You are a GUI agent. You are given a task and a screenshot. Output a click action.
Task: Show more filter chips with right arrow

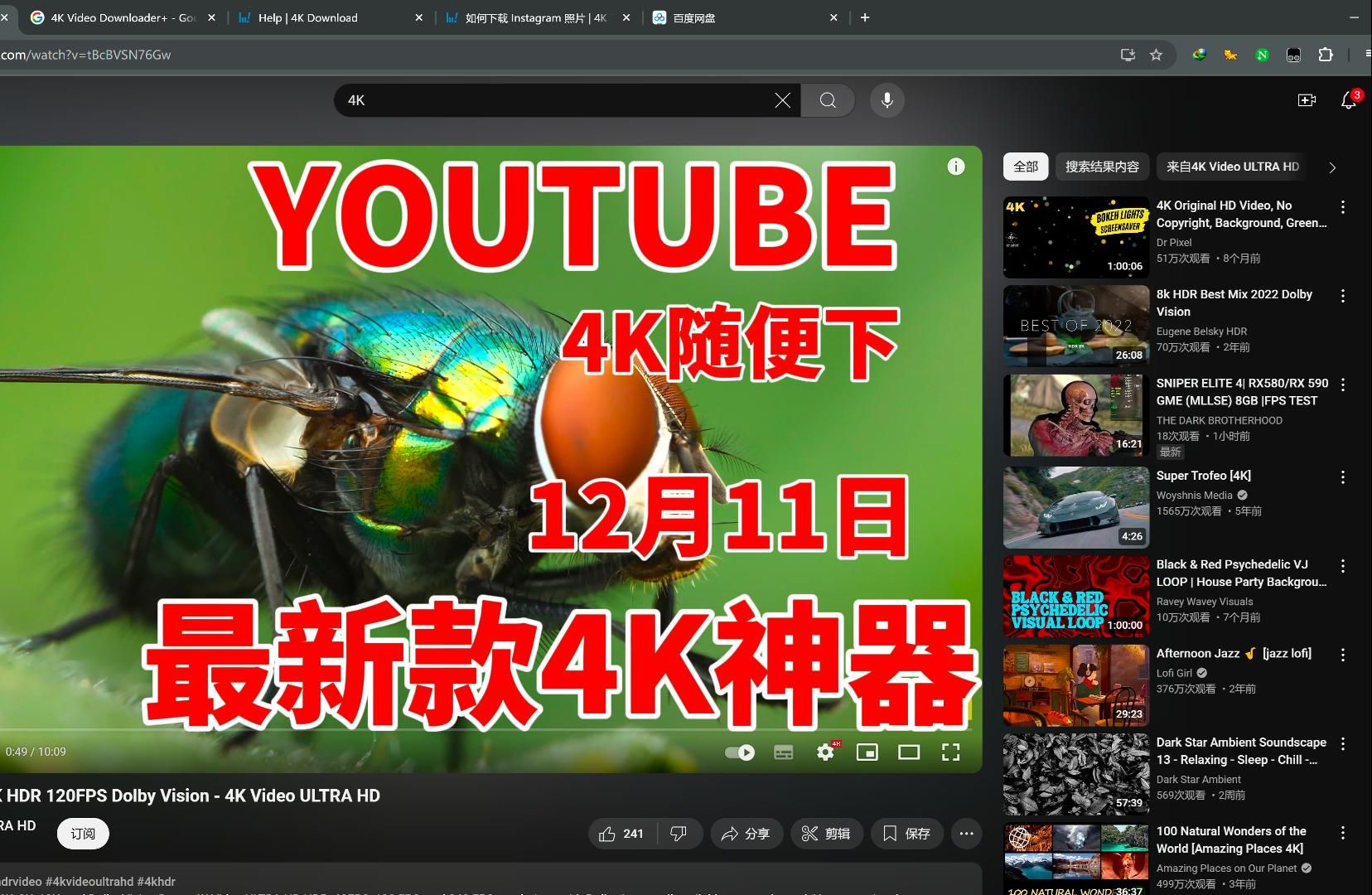(1332, 167)
